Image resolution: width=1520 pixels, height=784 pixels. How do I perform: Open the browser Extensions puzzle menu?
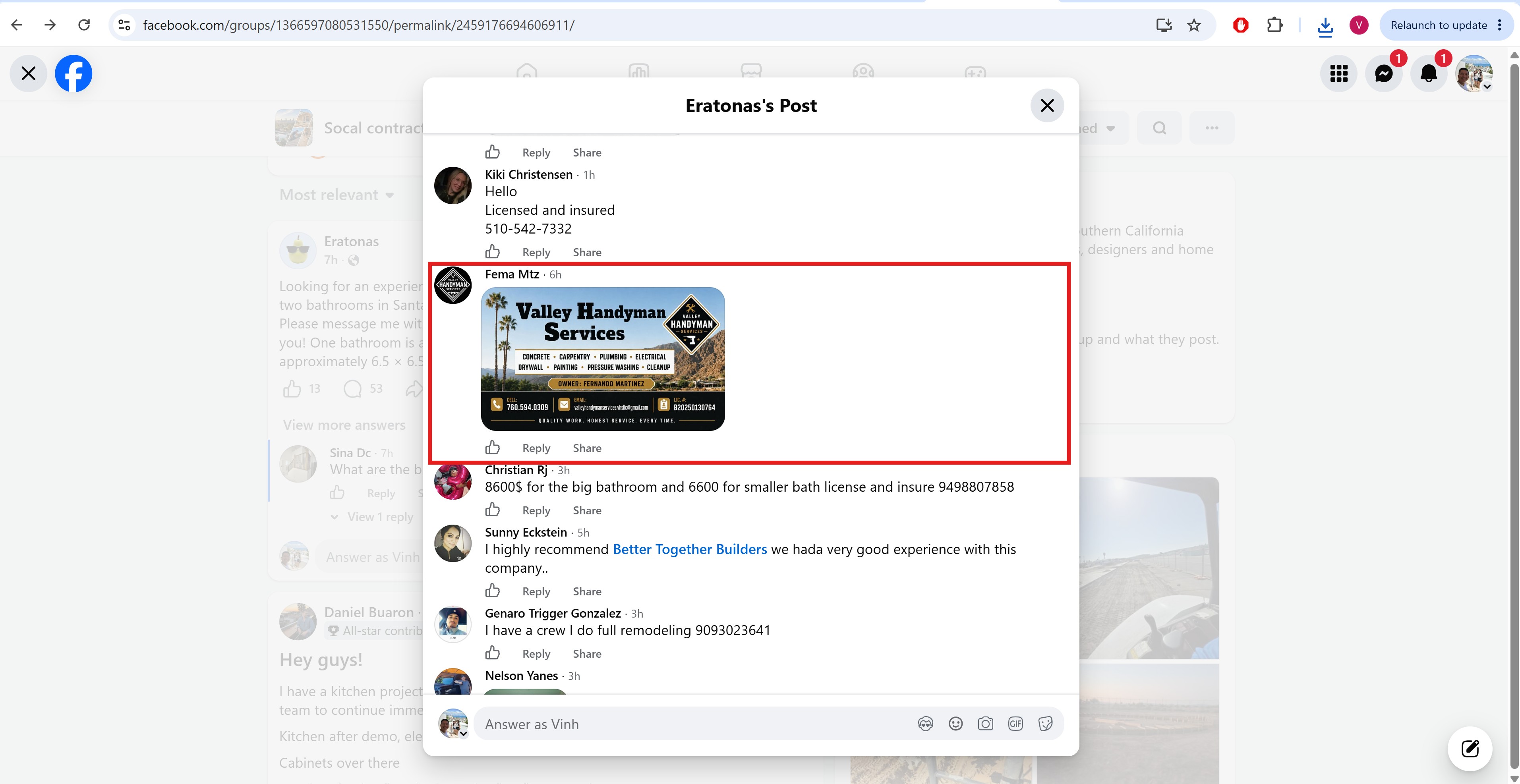[x=1274, y=25]
